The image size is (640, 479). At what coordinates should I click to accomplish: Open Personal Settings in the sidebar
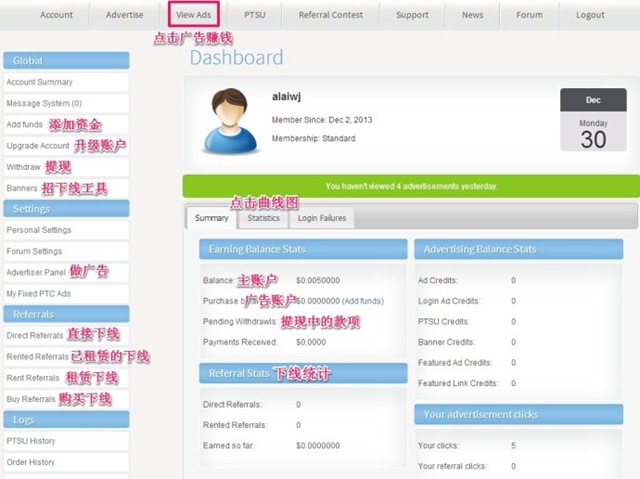tap(39, 230)
